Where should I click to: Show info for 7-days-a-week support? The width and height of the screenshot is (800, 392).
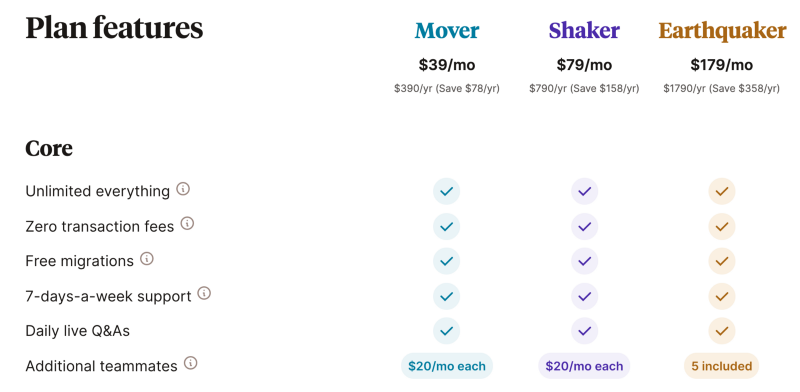click(204, 293)
